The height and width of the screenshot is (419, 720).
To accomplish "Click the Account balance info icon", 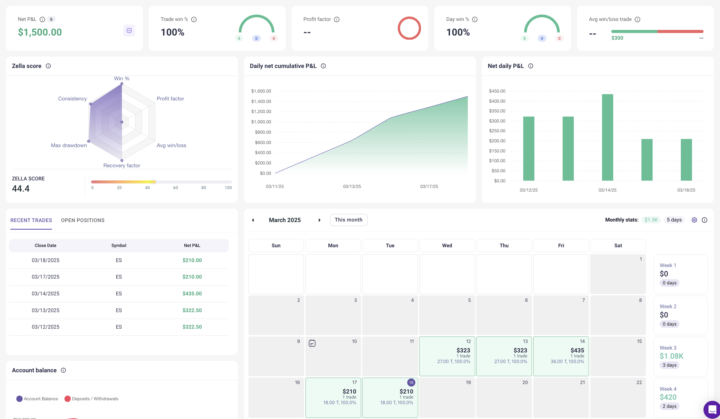I will coord(62,370).
